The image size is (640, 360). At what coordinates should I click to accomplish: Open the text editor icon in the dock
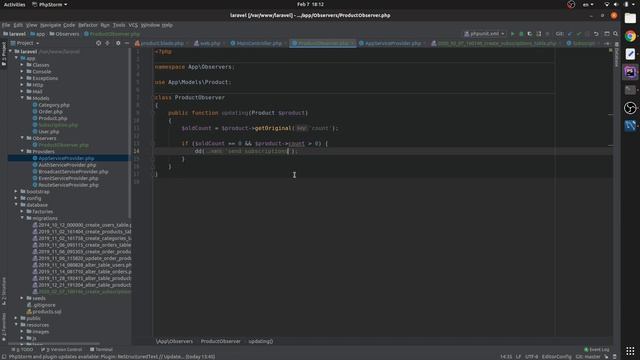point(630,54)
